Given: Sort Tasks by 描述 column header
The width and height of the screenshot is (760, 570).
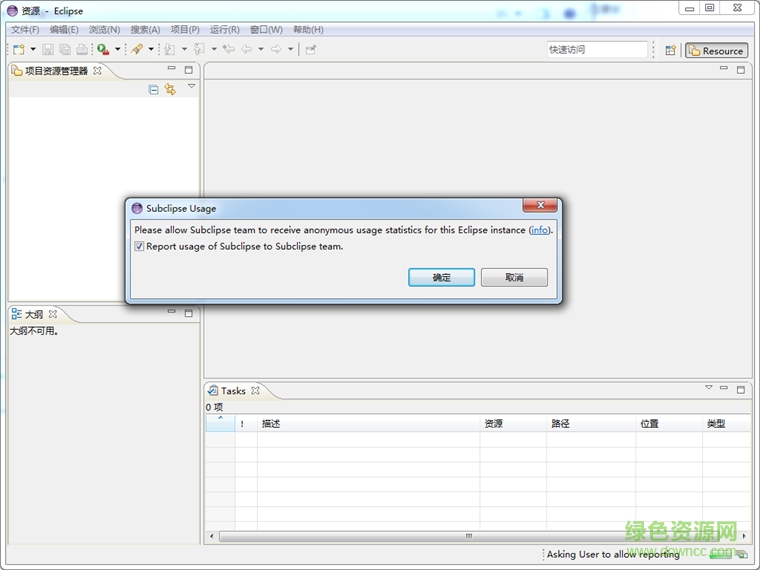Looking at the screenshot, I should coord(368,424).
